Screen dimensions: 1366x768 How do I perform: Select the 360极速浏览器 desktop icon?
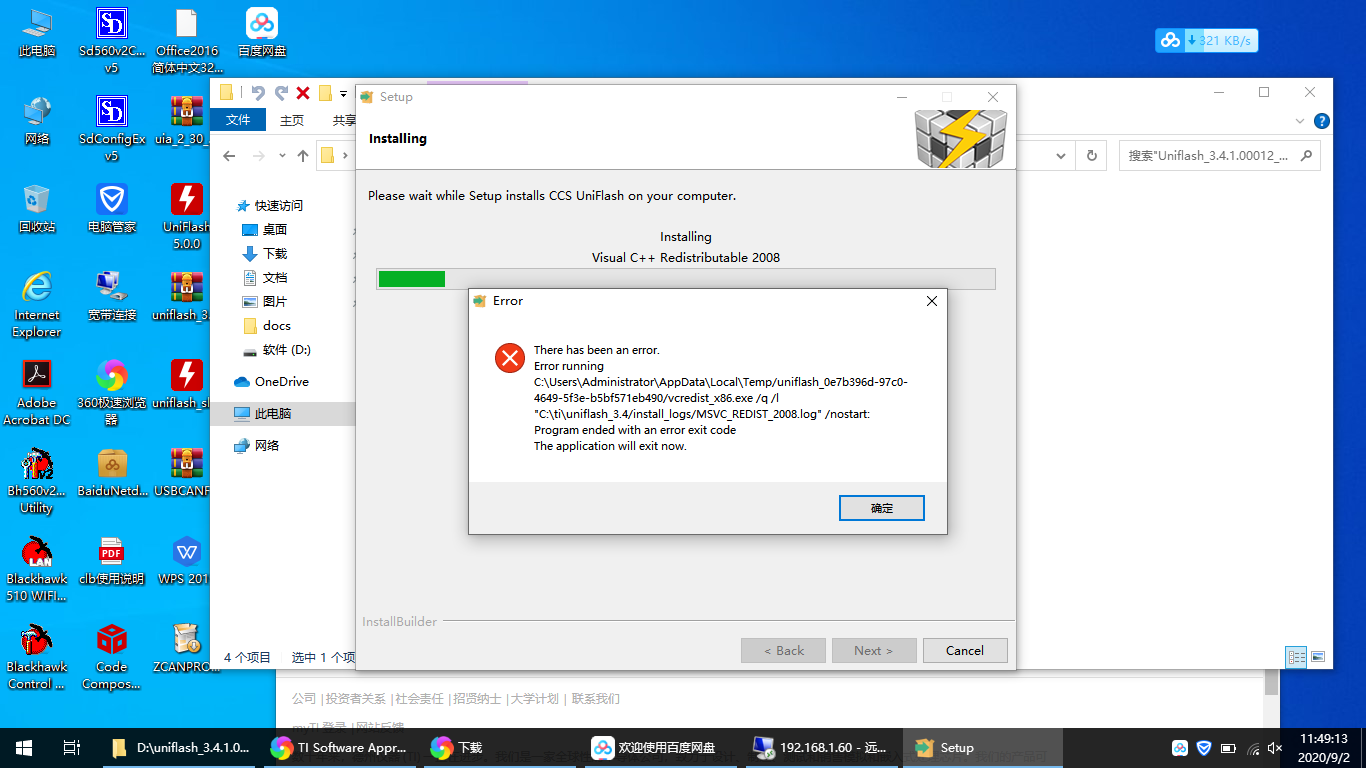pos(112,392)
